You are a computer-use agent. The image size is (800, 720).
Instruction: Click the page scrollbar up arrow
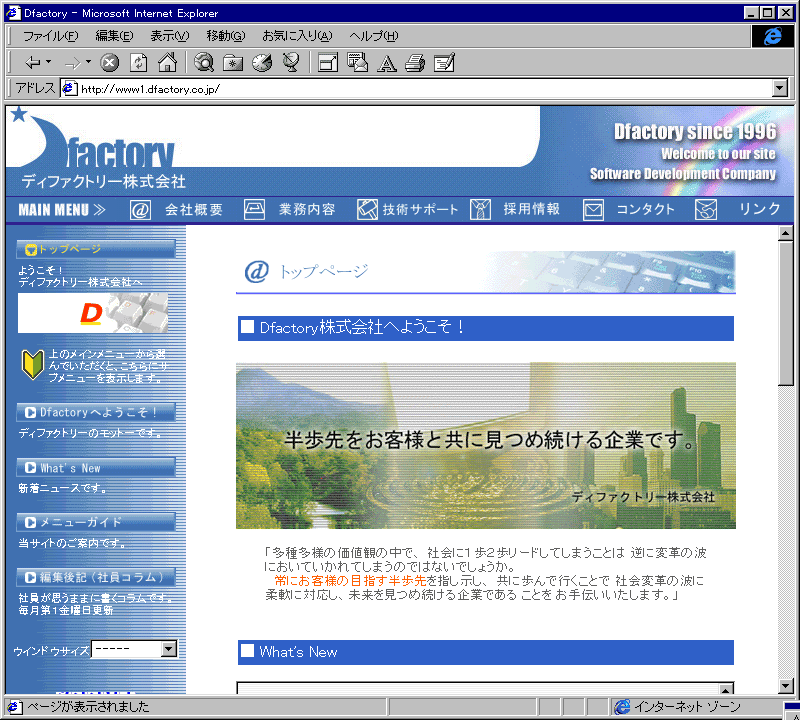tap(786, 234)
